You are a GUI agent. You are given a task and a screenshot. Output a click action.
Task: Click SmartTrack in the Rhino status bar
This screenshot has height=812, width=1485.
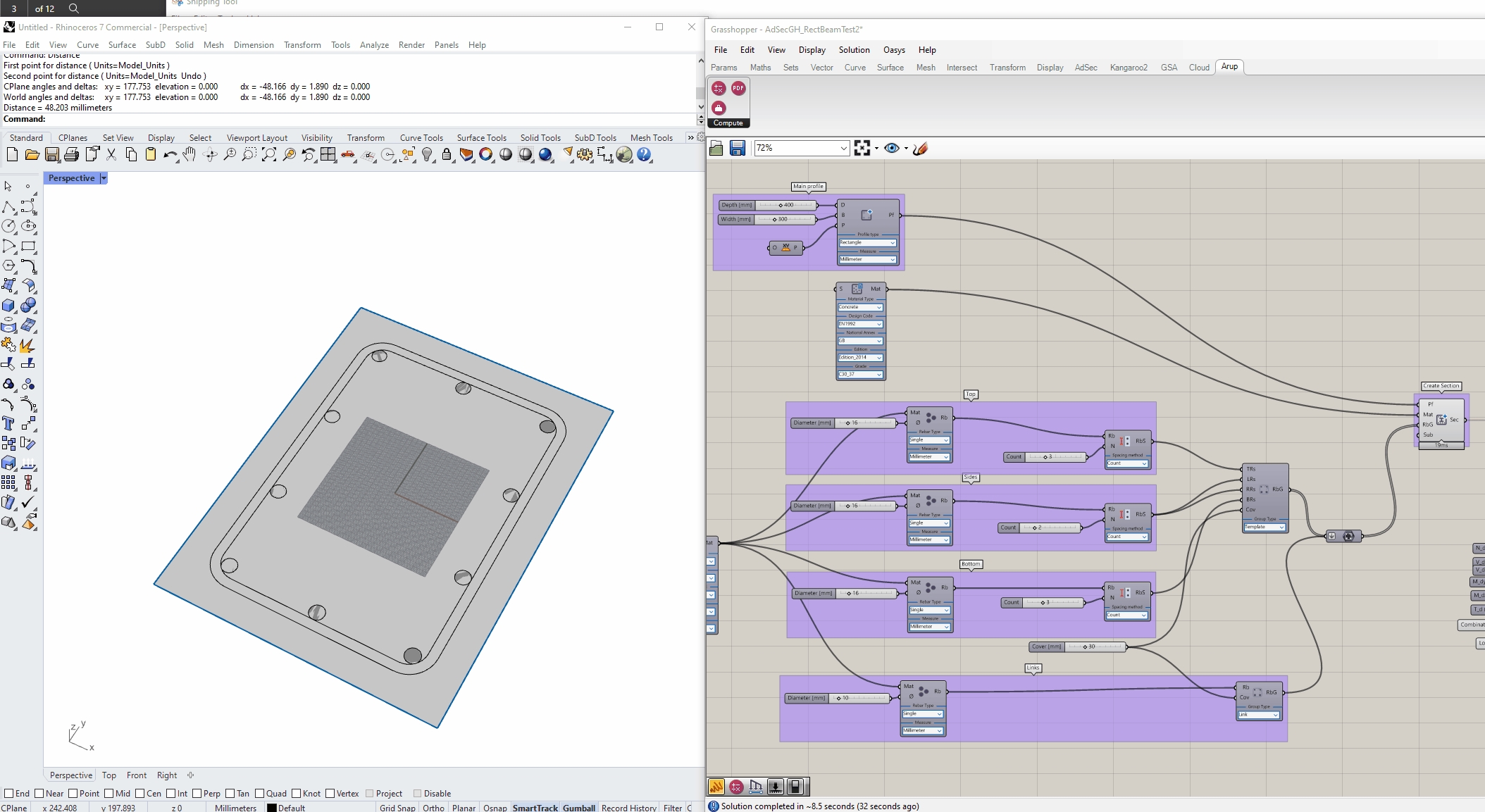click(x=535, y=808)
